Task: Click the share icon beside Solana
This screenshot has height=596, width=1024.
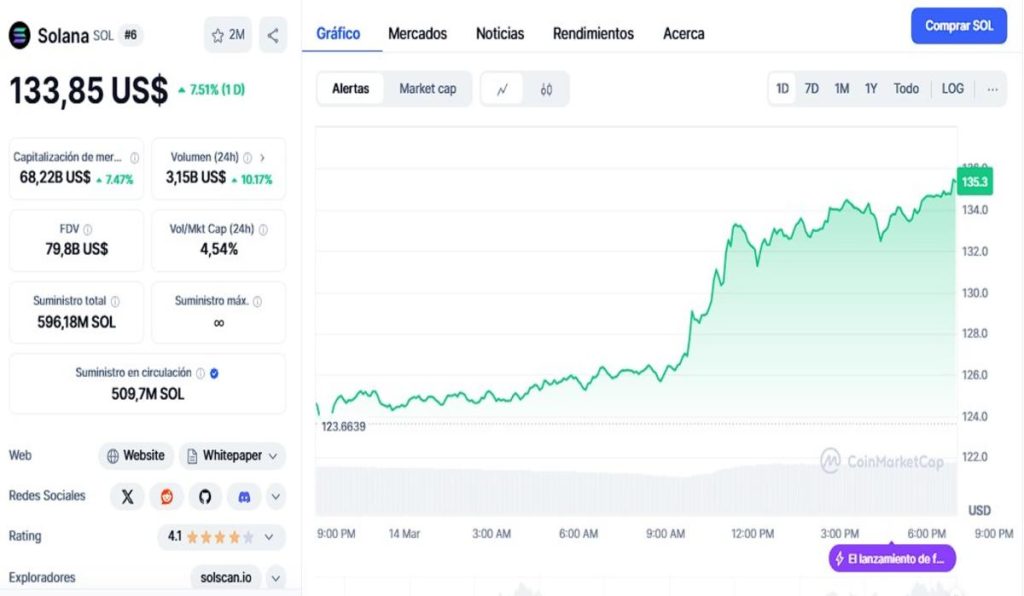Action: click(x=273, y=35)
